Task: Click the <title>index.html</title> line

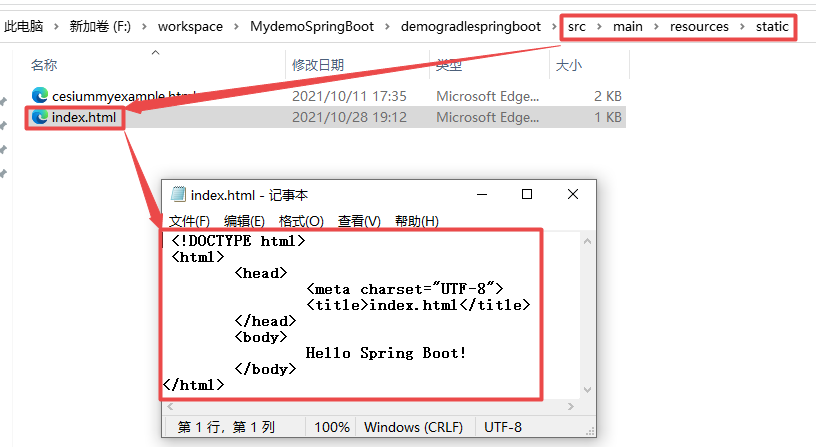Action: pyautogui.click(x=418, y=305)
